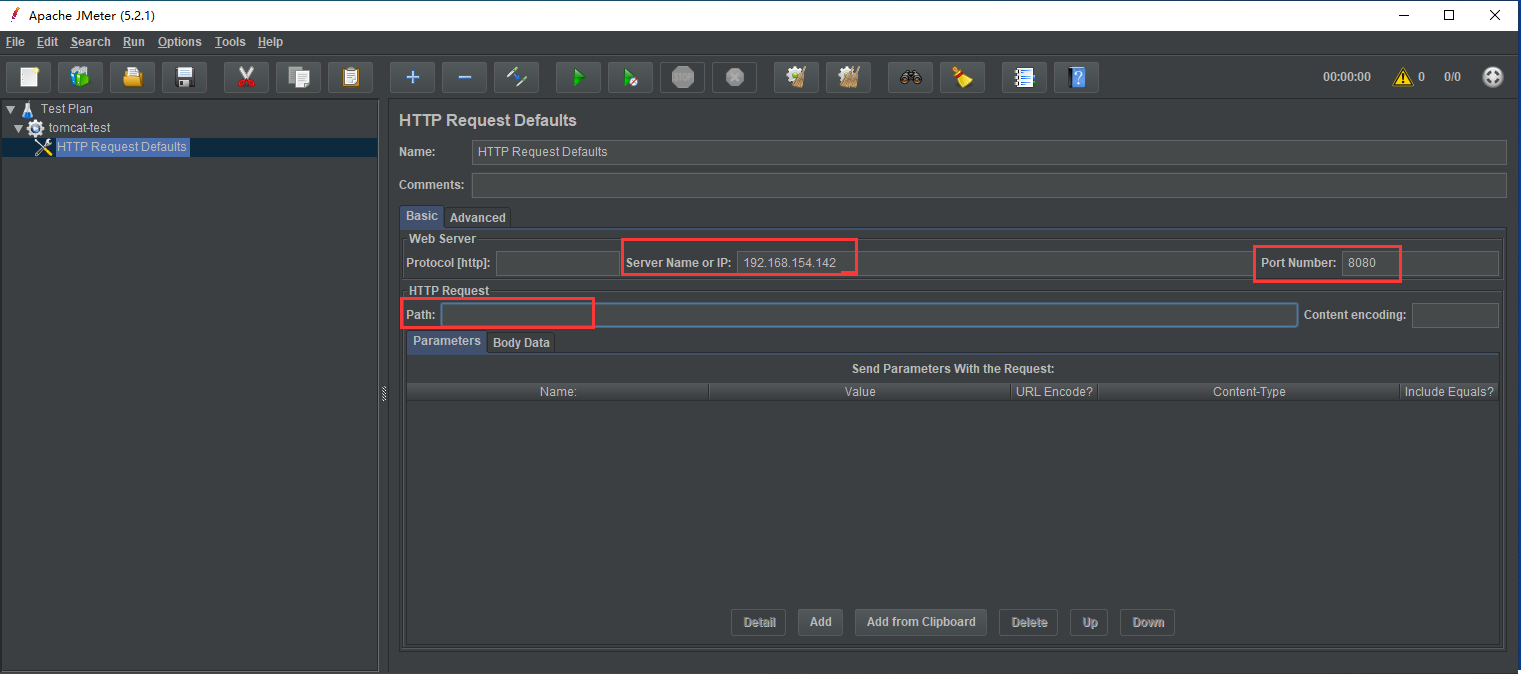Click the Server Name or IP field
Image resolution: width=1521 pixels, height=674 pixels.
point(994,263)
